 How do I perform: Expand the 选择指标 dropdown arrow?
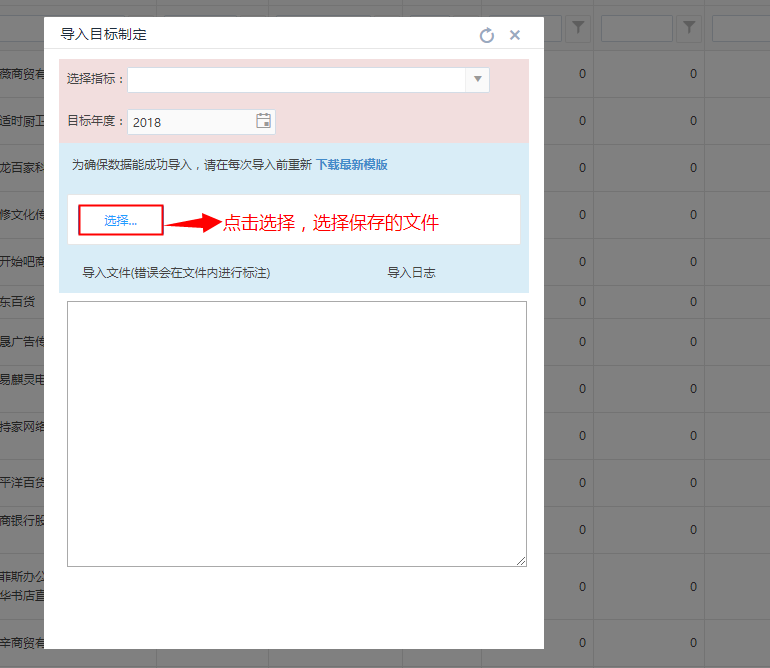(477, 80)
